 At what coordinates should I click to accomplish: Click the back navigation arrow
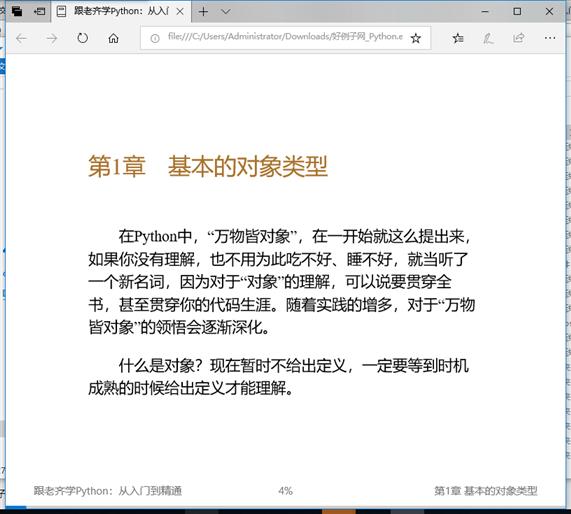[x=21, y=38]
